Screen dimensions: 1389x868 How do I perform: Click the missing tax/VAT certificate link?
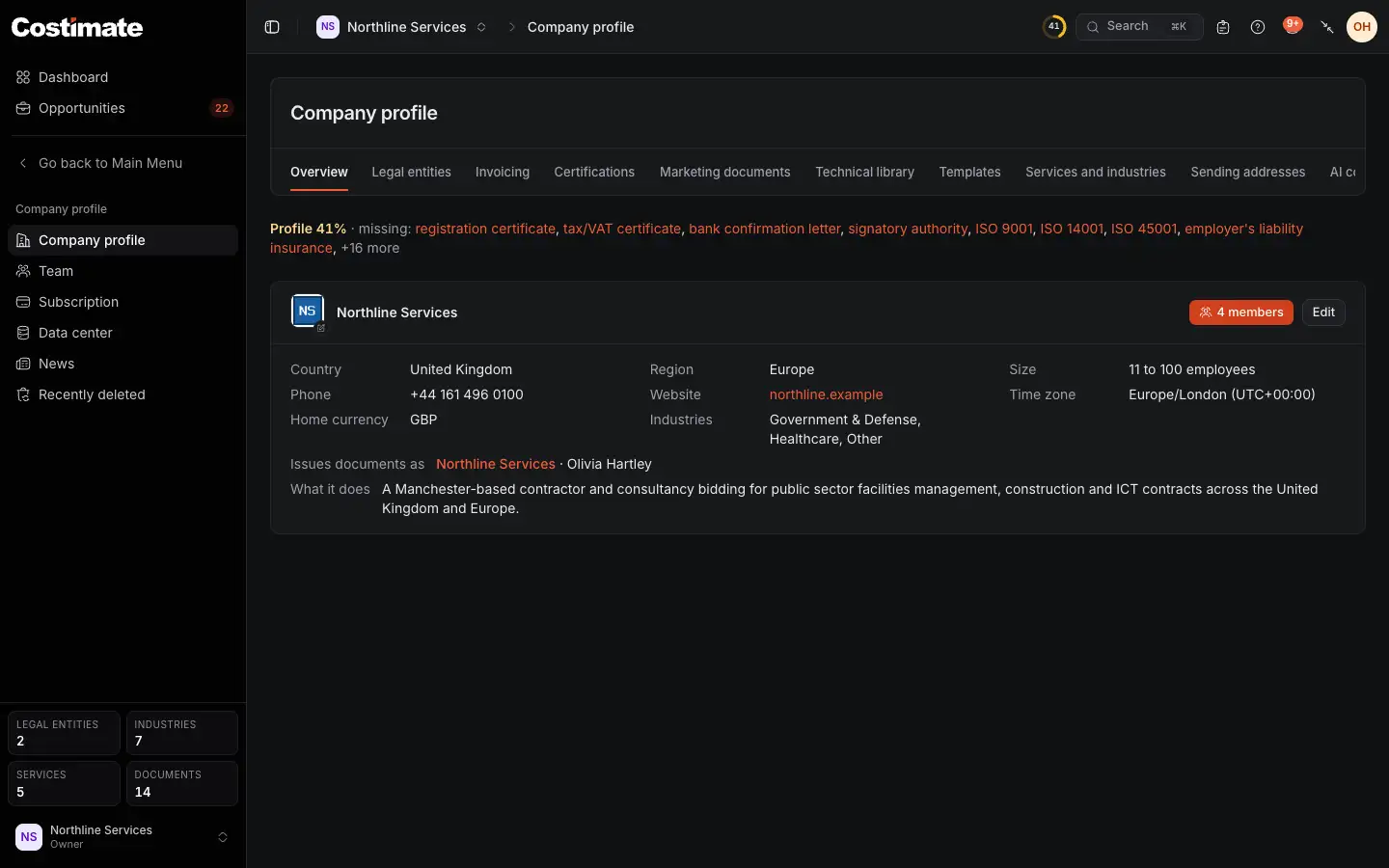pos(622,229)
